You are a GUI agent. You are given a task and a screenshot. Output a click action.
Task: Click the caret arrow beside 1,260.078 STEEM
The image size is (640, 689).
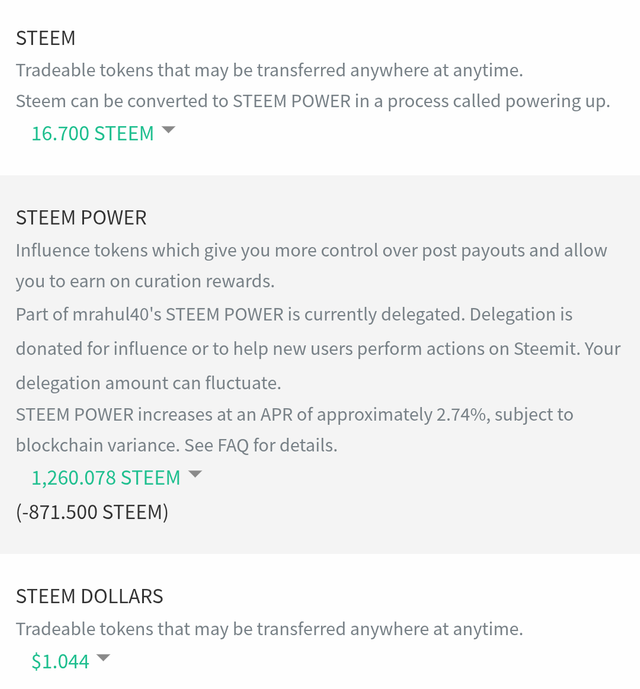(x=195, y=474)
